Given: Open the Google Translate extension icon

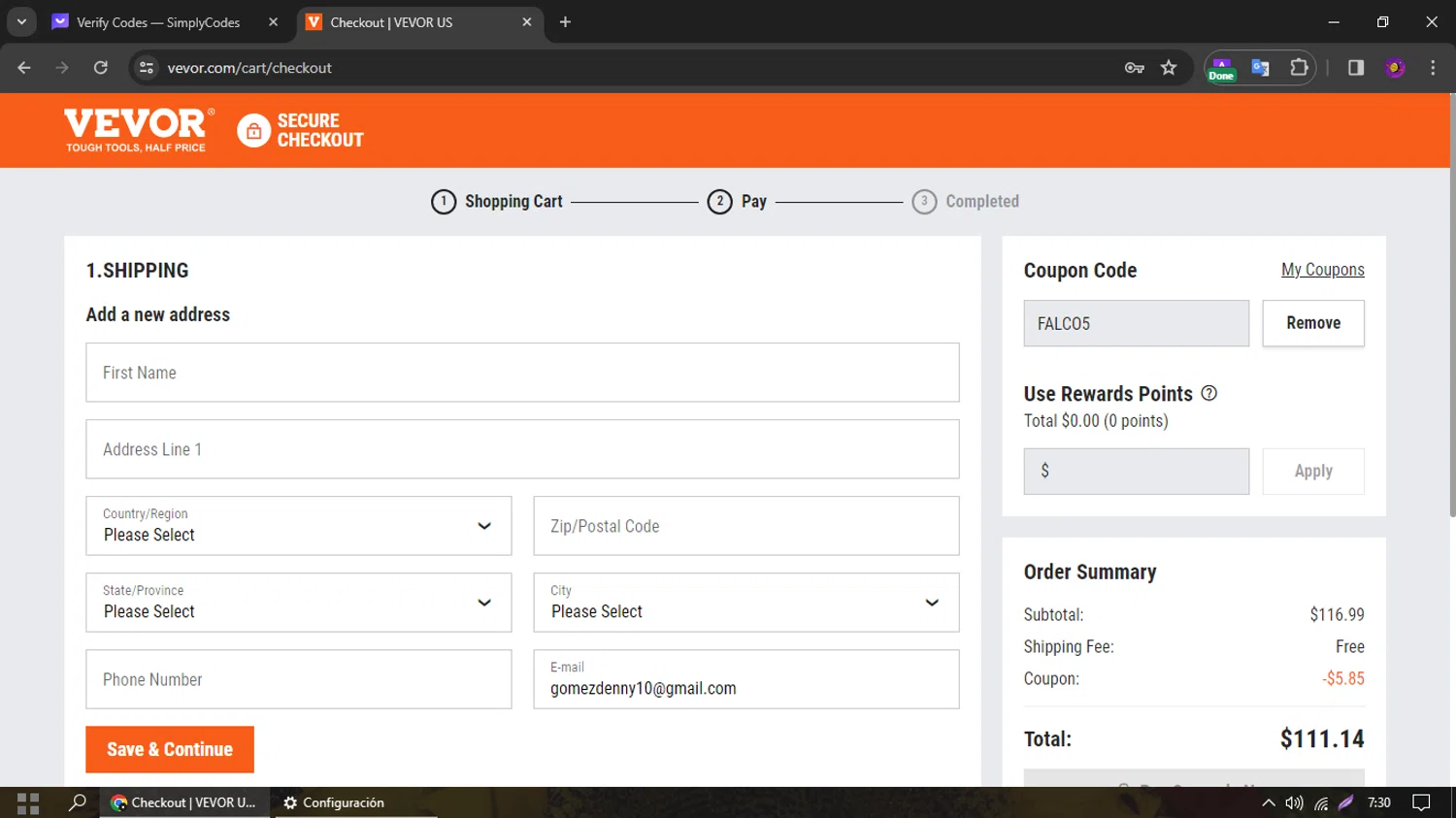Looking at the screenshot, I should [x=1260, y=68].
